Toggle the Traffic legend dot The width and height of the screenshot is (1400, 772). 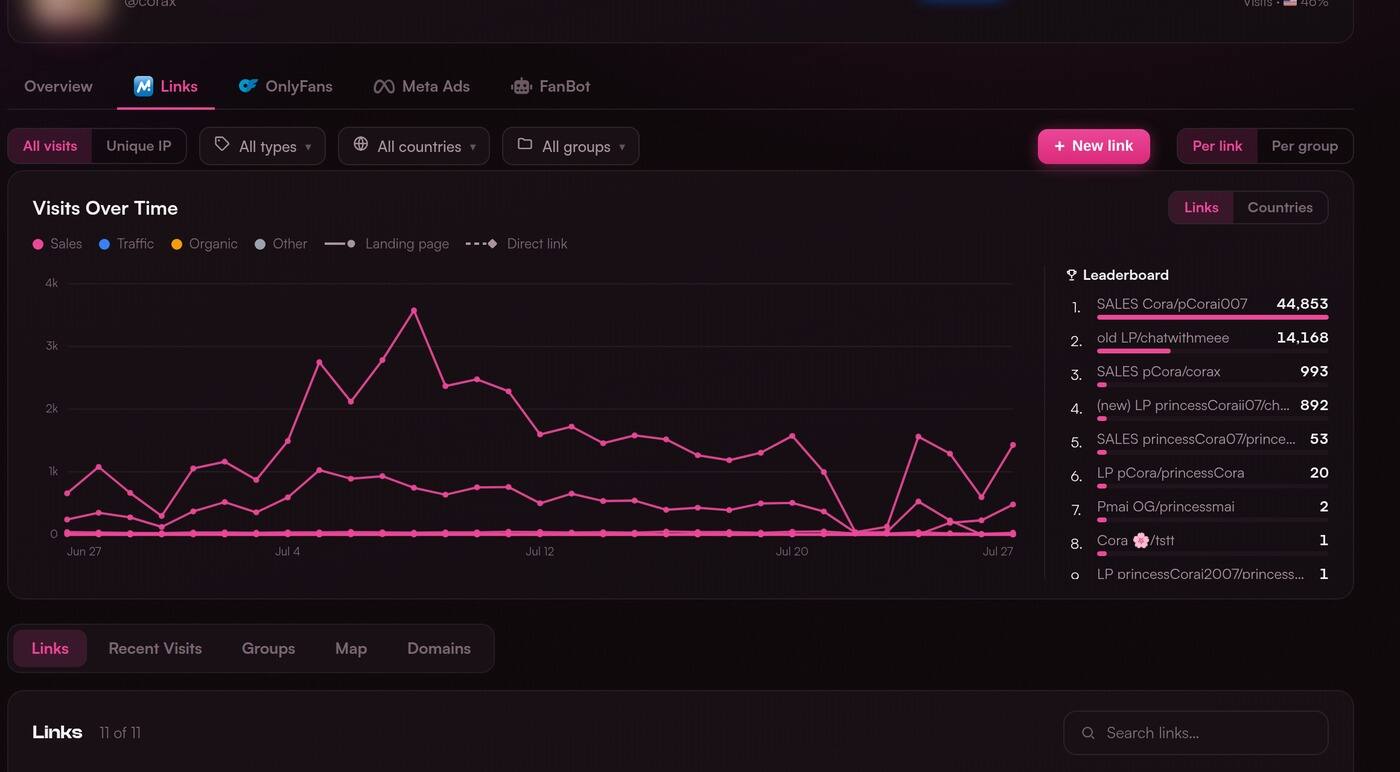[104, 244]
